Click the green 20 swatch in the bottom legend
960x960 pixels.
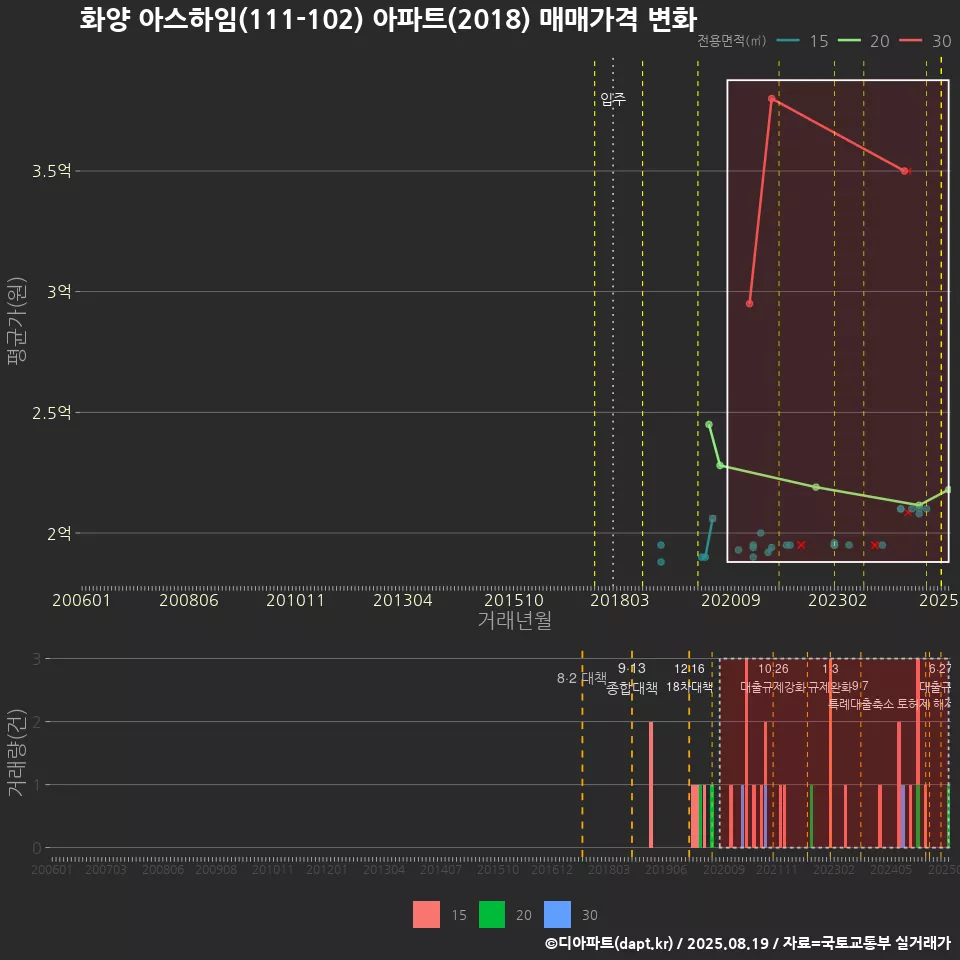(x=492, y=914)
